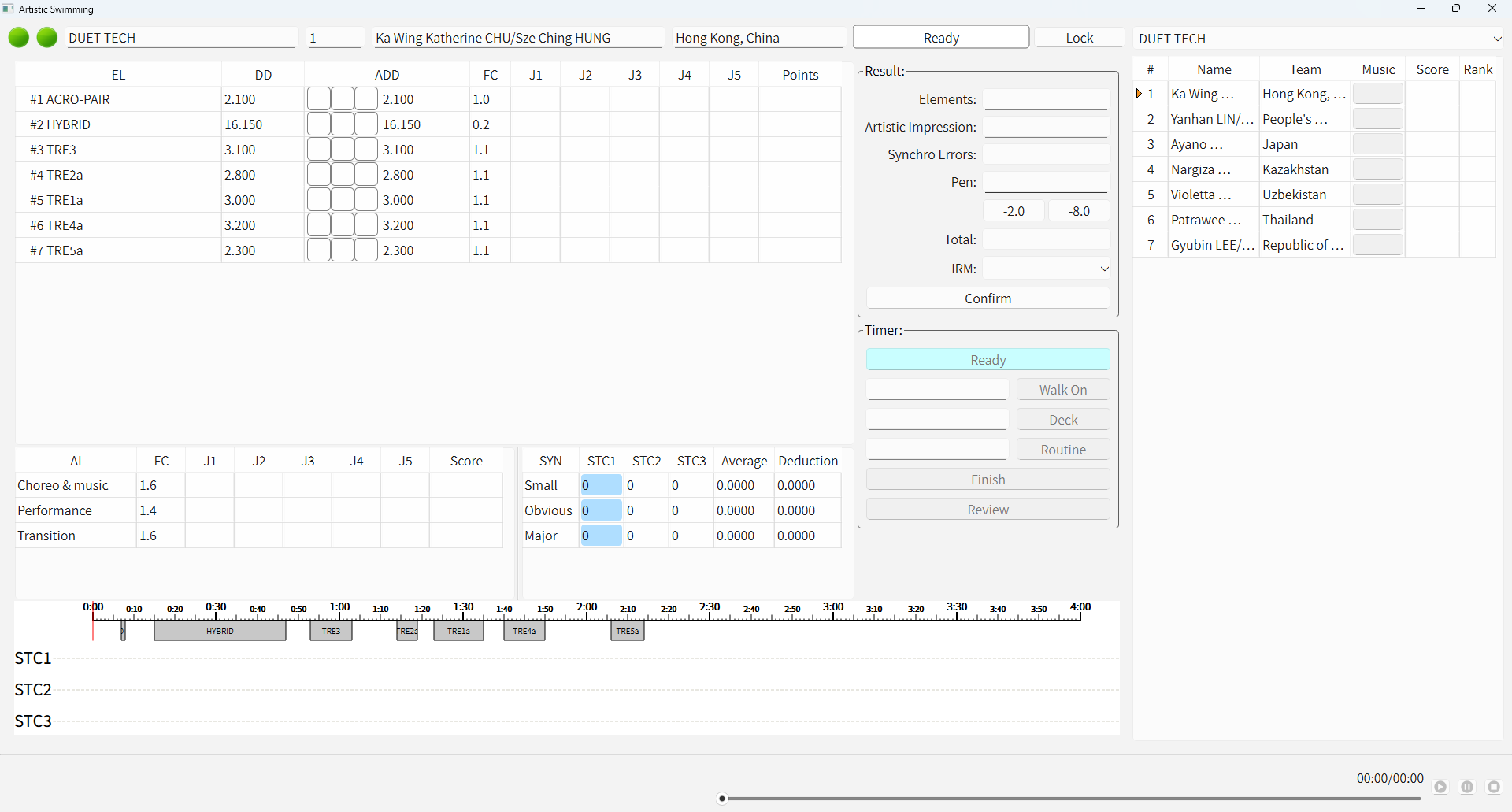Select the Kazakhstan row in start list
Image resolution: width=1512 pixels, height=812 pixels.
[1314, 169]
